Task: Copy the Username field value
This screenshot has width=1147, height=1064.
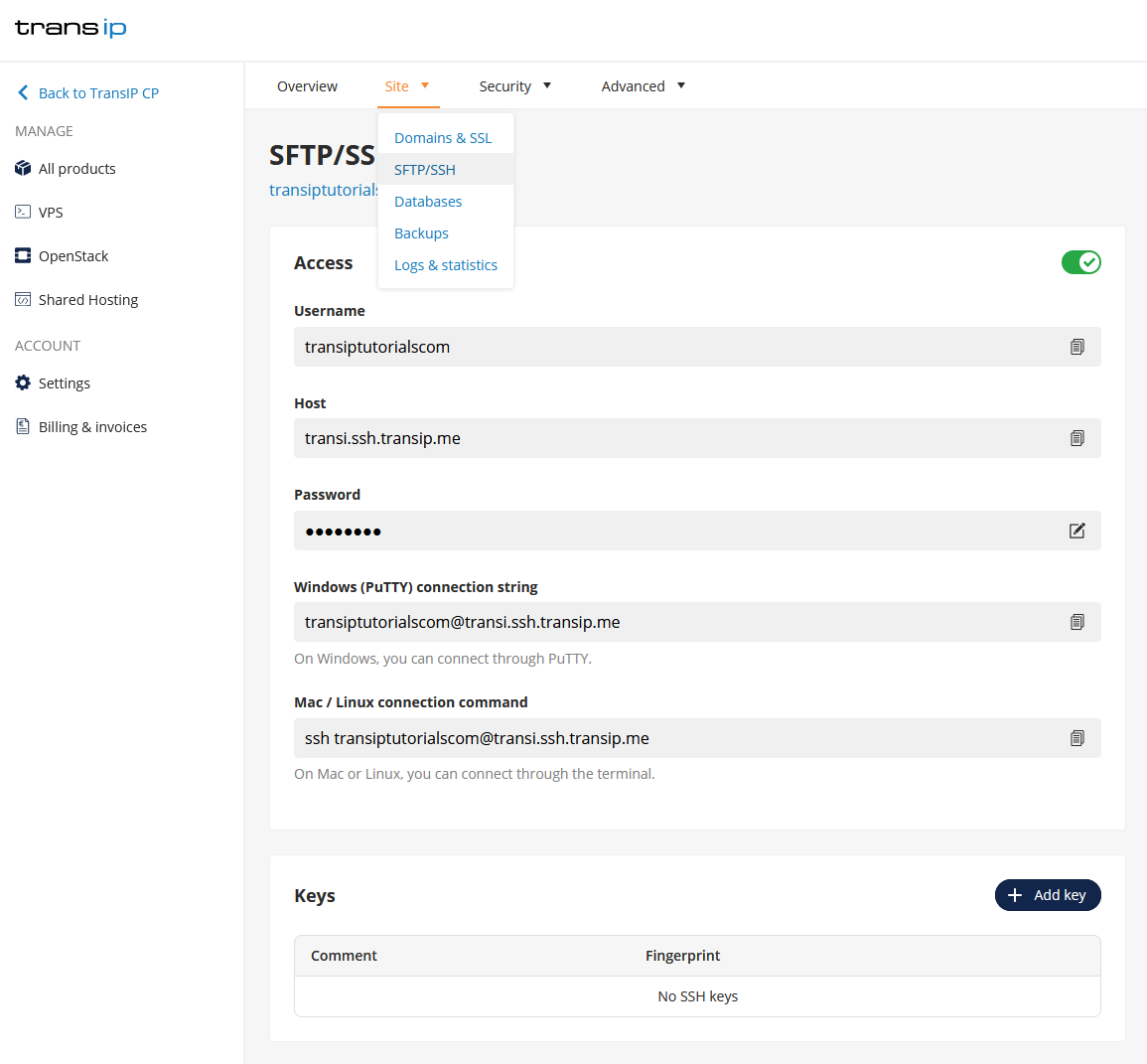Action: click(1076, 347)
